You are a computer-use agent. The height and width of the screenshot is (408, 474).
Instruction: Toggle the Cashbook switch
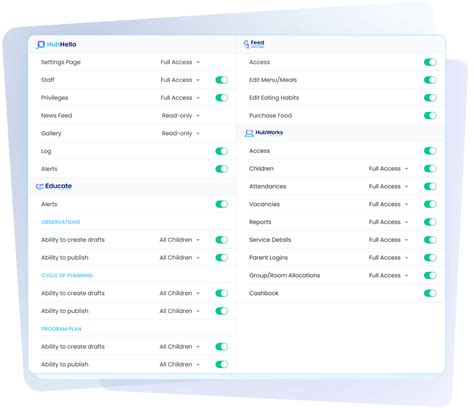point(430,293)
